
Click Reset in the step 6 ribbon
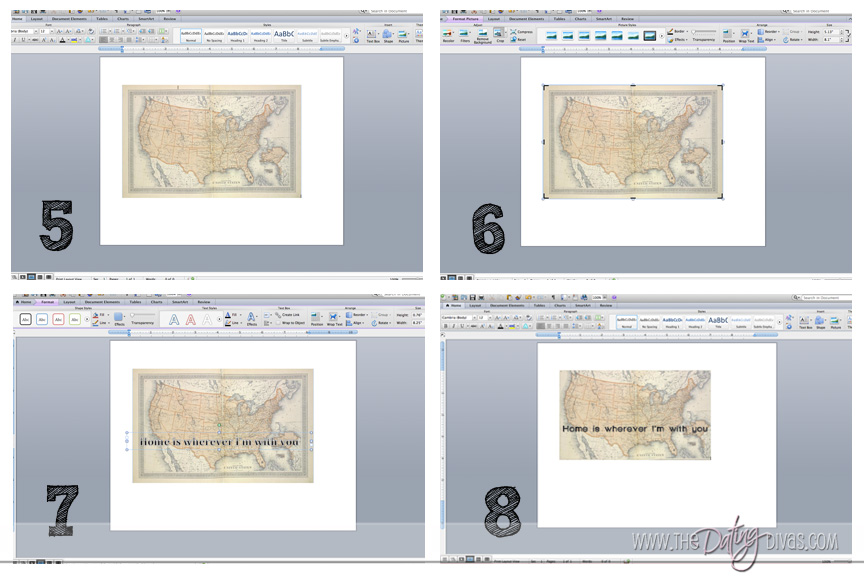[x=519, y=40]
